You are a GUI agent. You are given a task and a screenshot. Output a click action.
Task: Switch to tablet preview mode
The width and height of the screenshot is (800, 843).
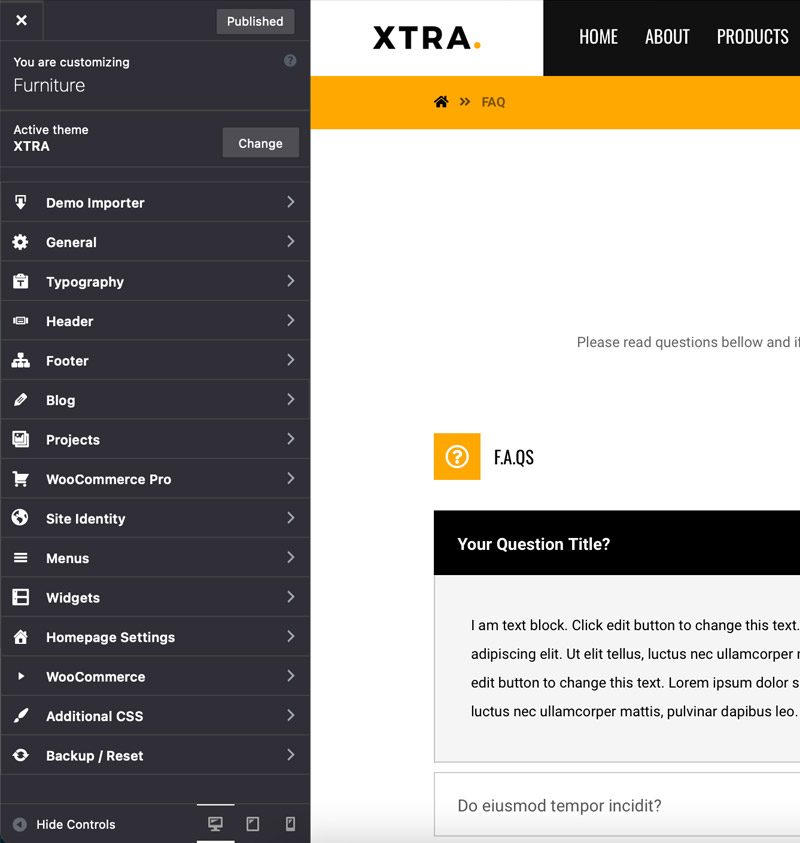pos(253,824)
